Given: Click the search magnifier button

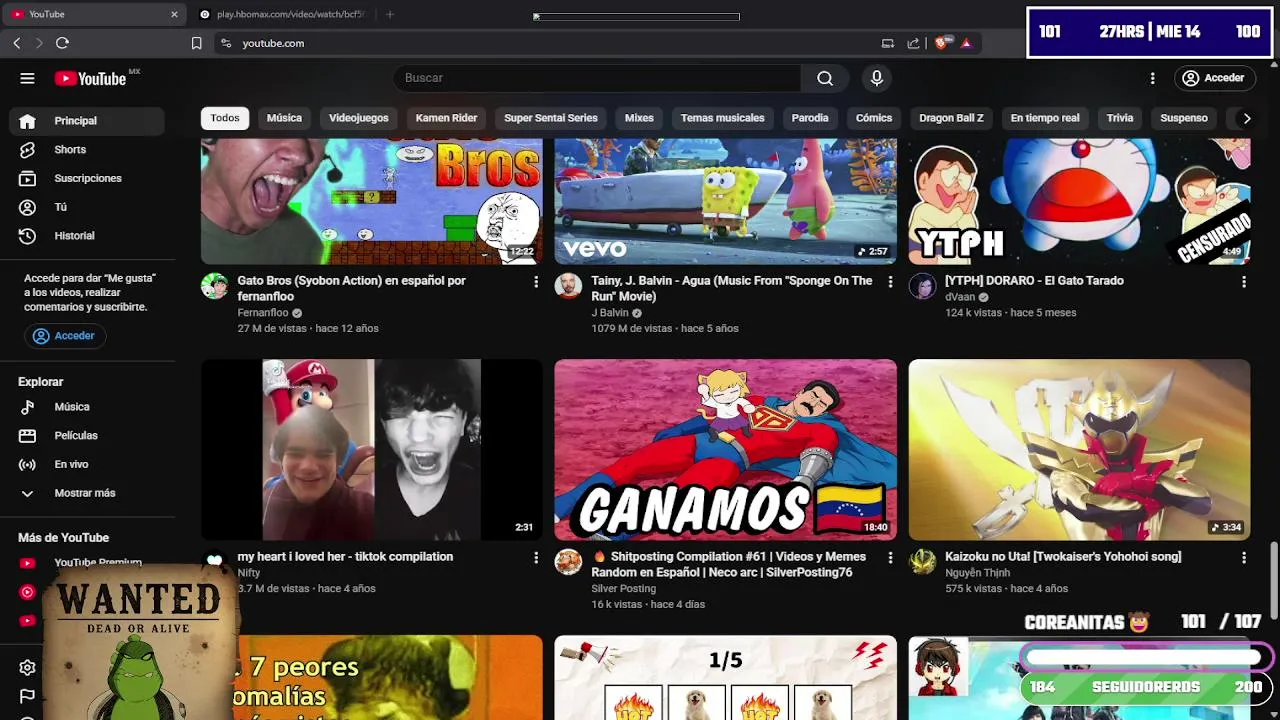Looking at the screenshot, I should (824, 78).
